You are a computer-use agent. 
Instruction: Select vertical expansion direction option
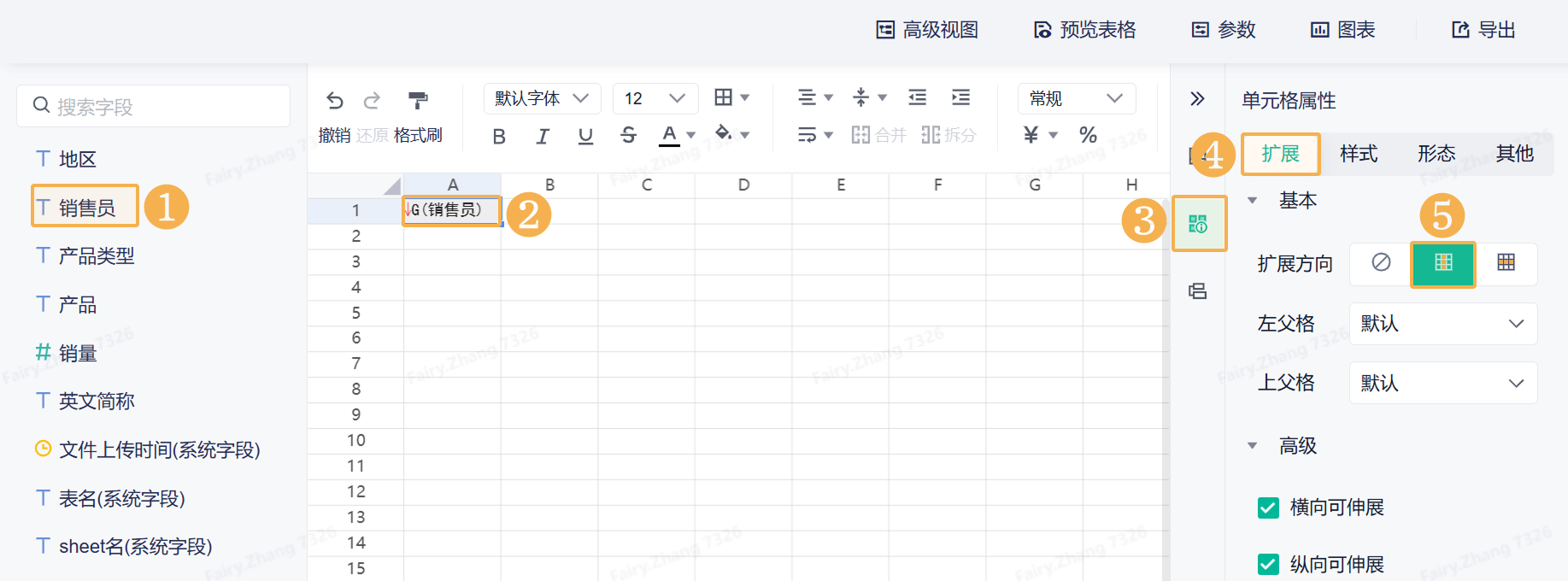tap(1443, 263)
